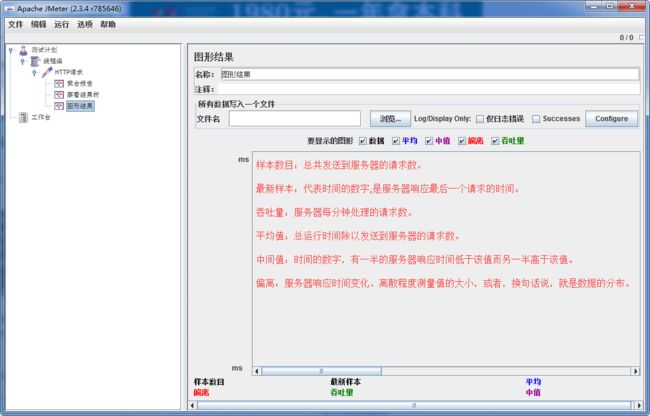Click the 图形结果 panel heading
This screenshot has width=650, height=416.
(213, 57)
